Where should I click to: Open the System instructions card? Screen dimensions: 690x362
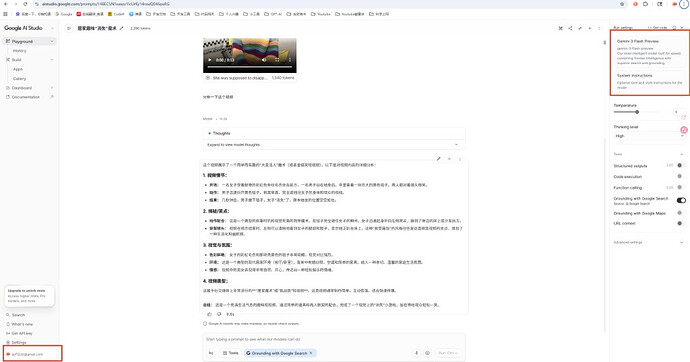pos(650,81)
